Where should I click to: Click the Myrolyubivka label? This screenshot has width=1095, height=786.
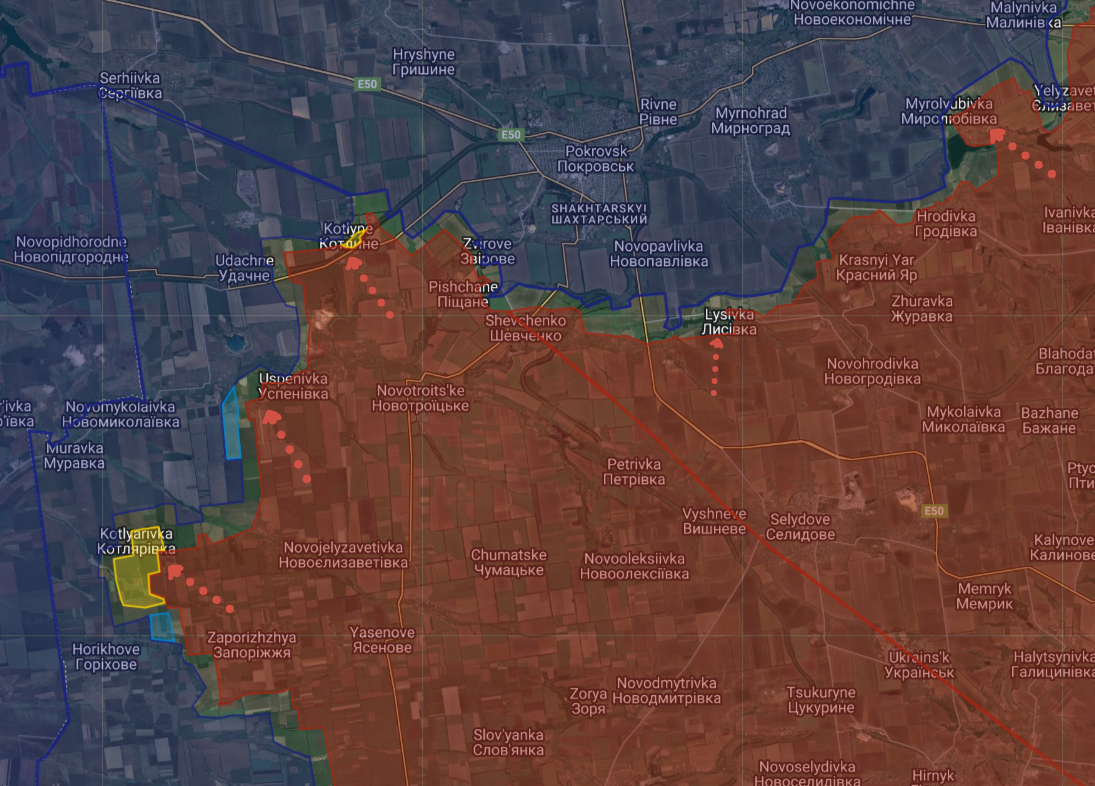pos(949,111)
